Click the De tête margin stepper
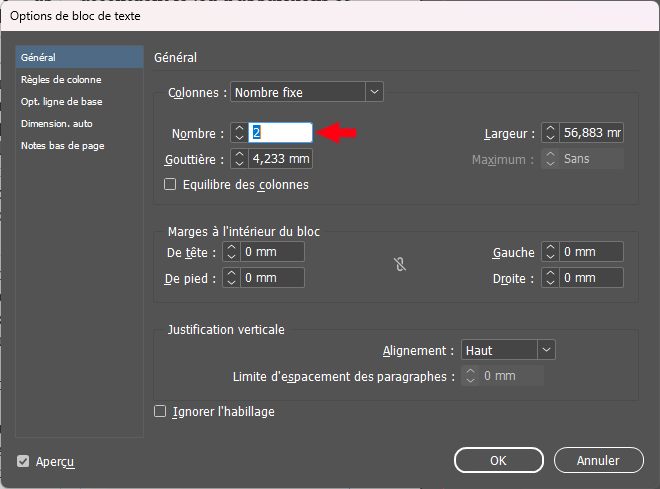660x489 pixels. coord(230,252)
